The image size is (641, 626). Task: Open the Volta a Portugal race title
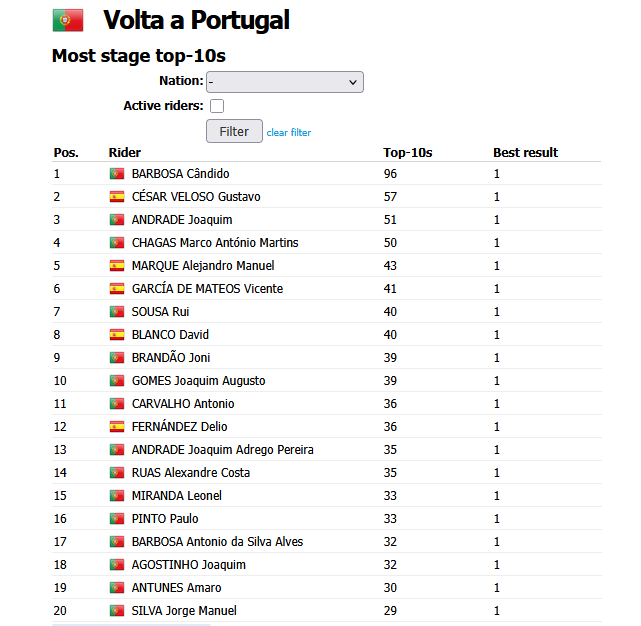tap(196, 20)
